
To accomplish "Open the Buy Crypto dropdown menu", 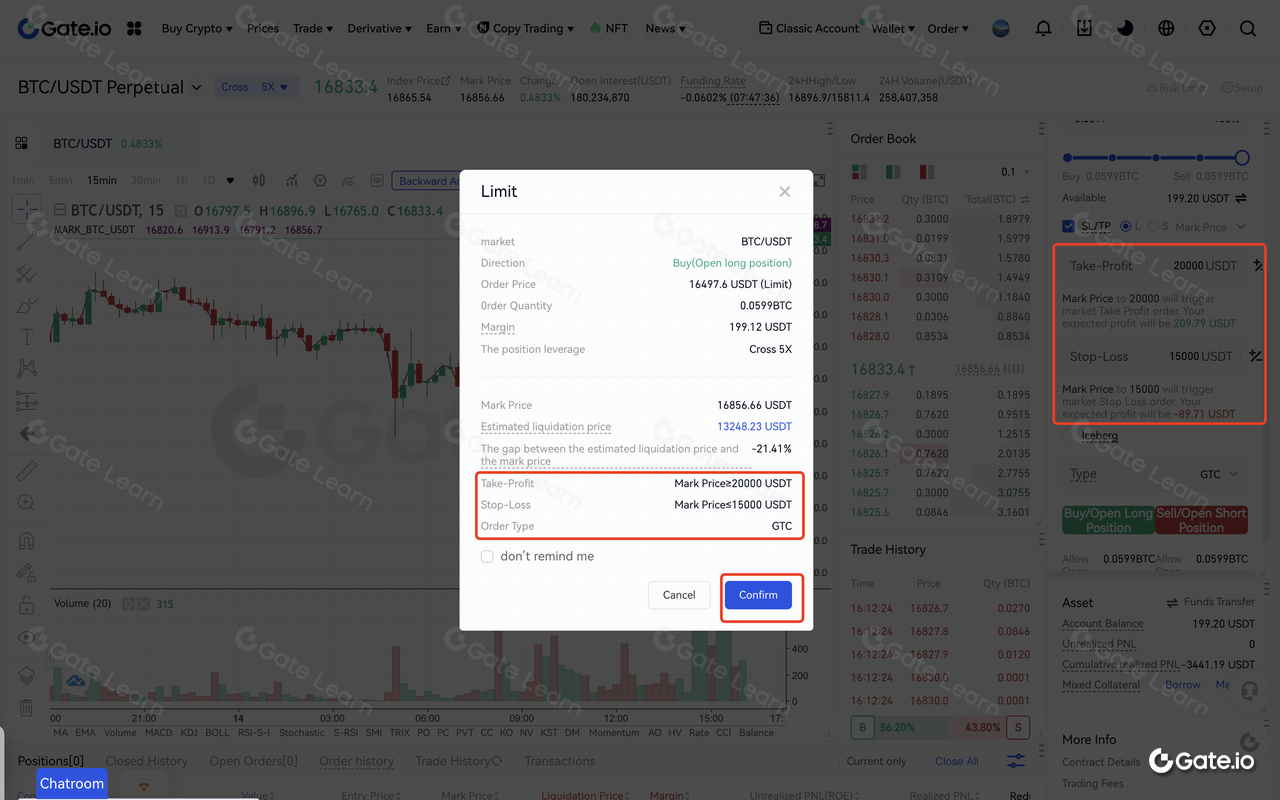I will tap(196, 28).
